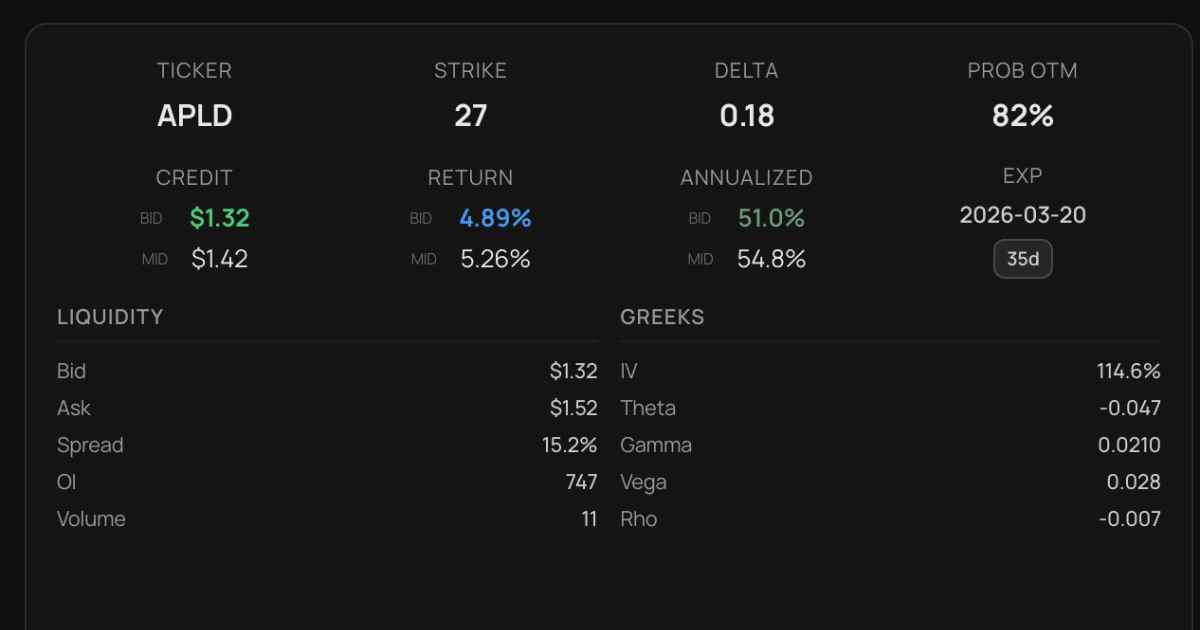The width and height of the screenshot is (1200, 630).
Task: Select the APLD ticker symbol
Action: click(194, 116)
